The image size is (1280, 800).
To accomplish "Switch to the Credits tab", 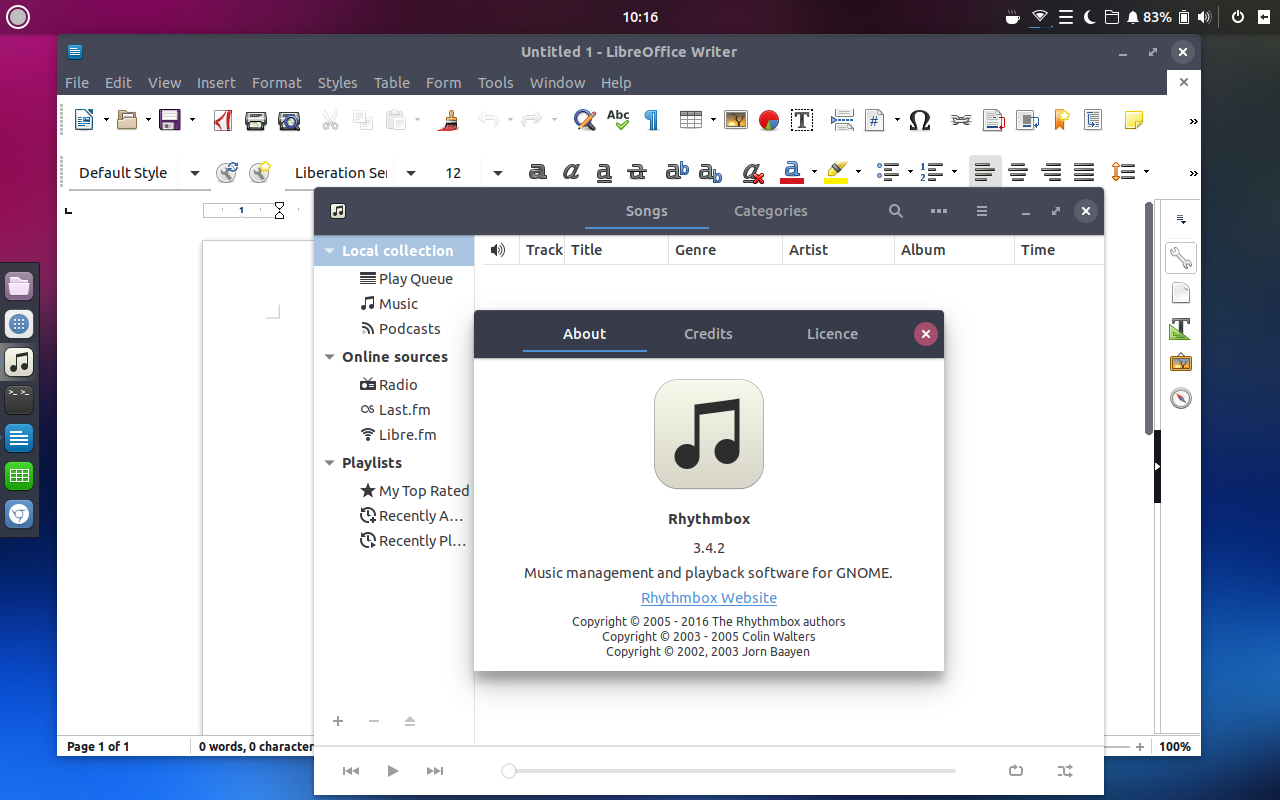I will tap(708, 334).
